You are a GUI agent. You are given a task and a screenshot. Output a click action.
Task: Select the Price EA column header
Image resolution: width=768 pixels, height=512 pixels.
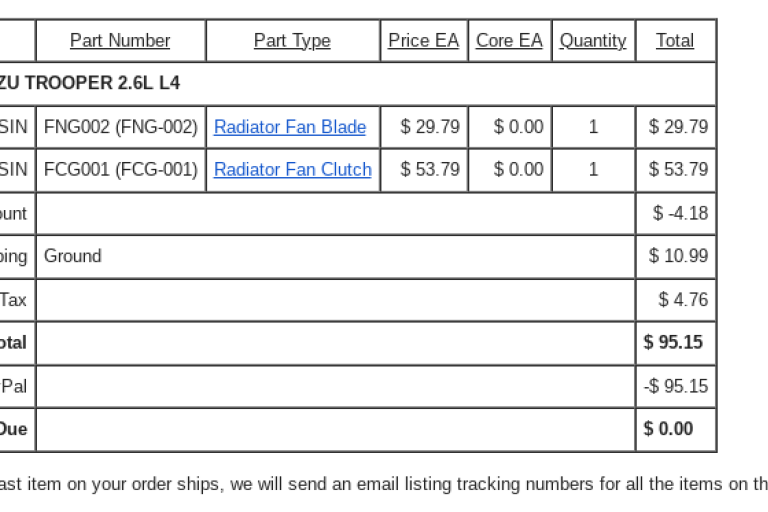[x=424, y=41]
